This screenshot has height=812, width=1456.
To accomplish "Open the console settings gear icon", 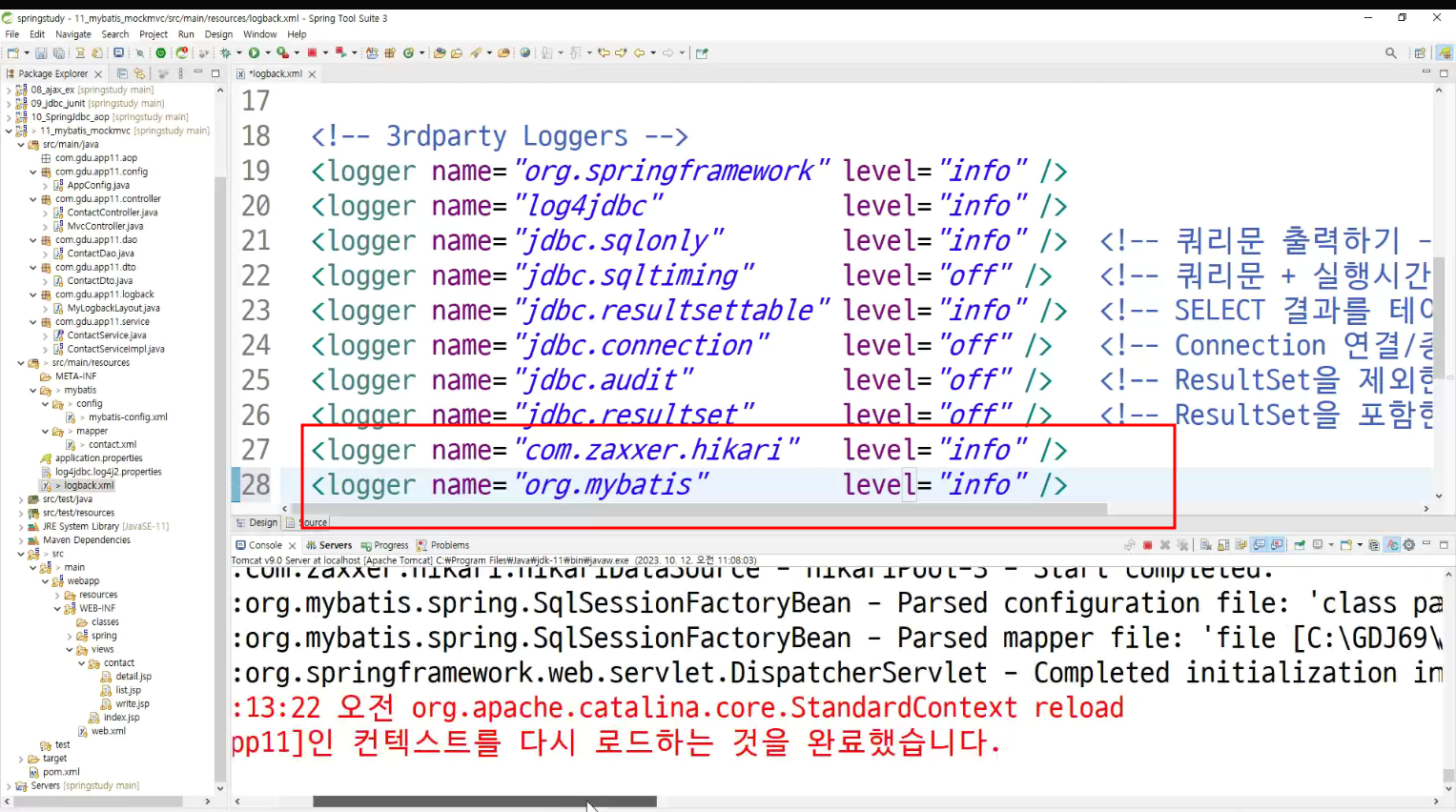I will click(x=1409, y=545).
